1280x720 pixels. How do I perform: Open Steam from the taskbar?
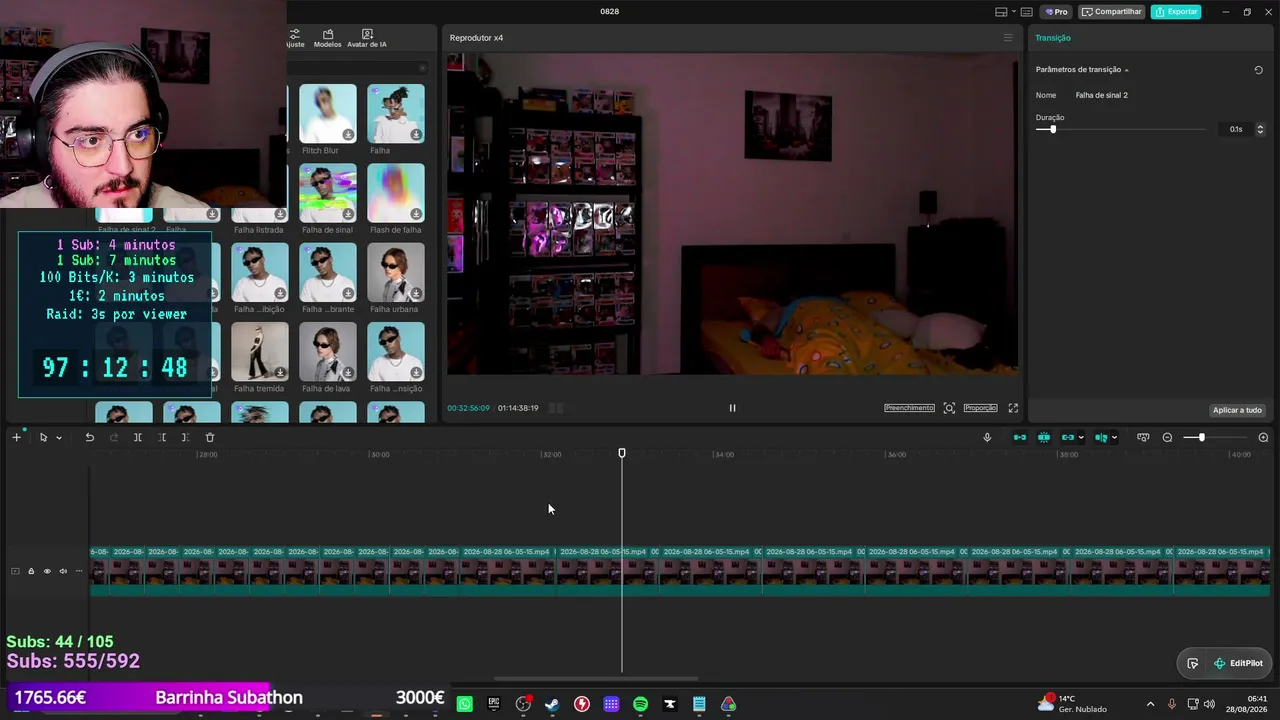[552, 704]
